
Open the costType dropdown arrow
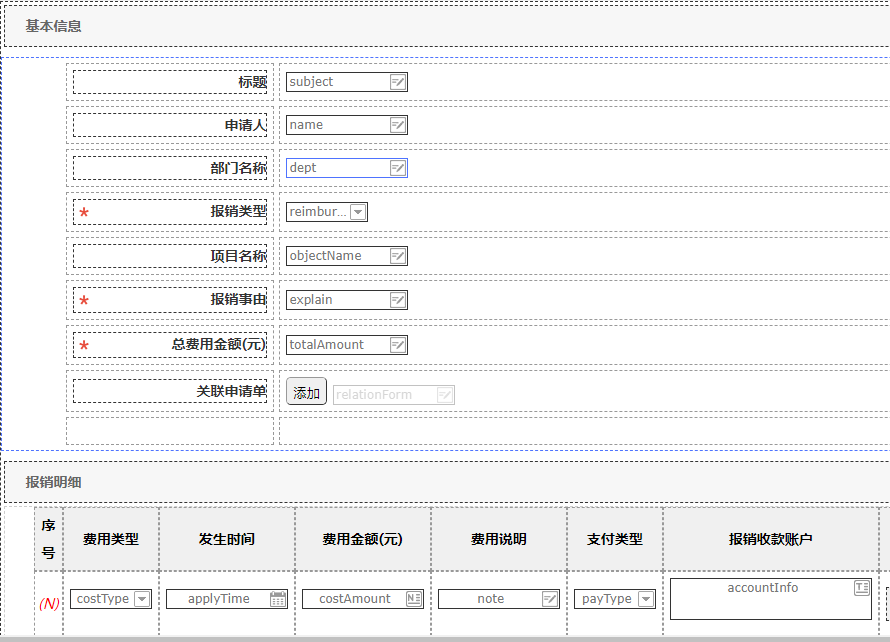pyautogui.click(x=142, y=599)
